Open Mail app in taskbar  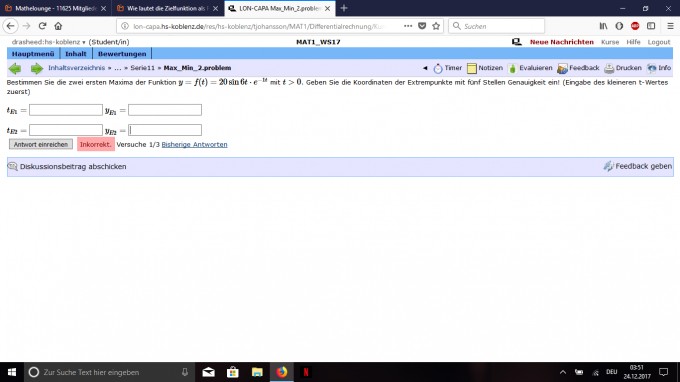209,372
